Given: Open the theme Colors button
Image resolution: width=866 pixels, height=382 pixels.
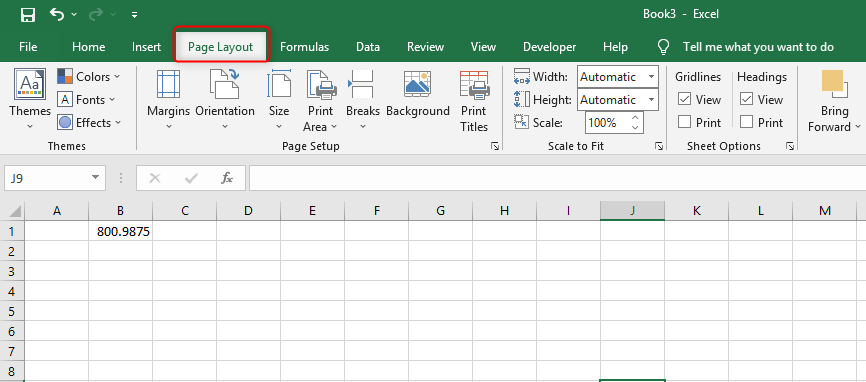Looking at the screenshot, I should [88, 76].
